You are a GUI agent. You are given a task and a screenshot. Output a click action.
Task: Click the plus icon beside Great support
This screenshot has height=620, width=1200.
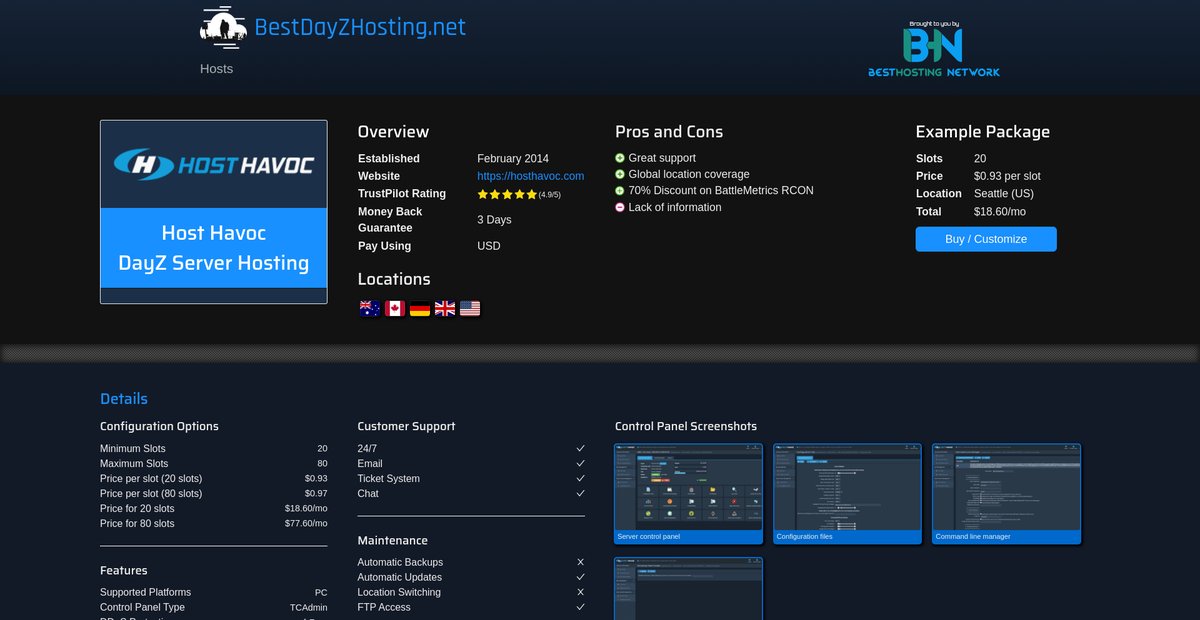pos(620,158)
